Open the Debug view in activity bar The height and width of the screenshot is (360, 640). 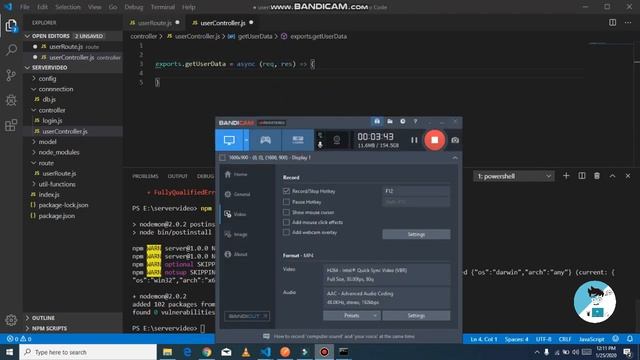pos(11,100)
